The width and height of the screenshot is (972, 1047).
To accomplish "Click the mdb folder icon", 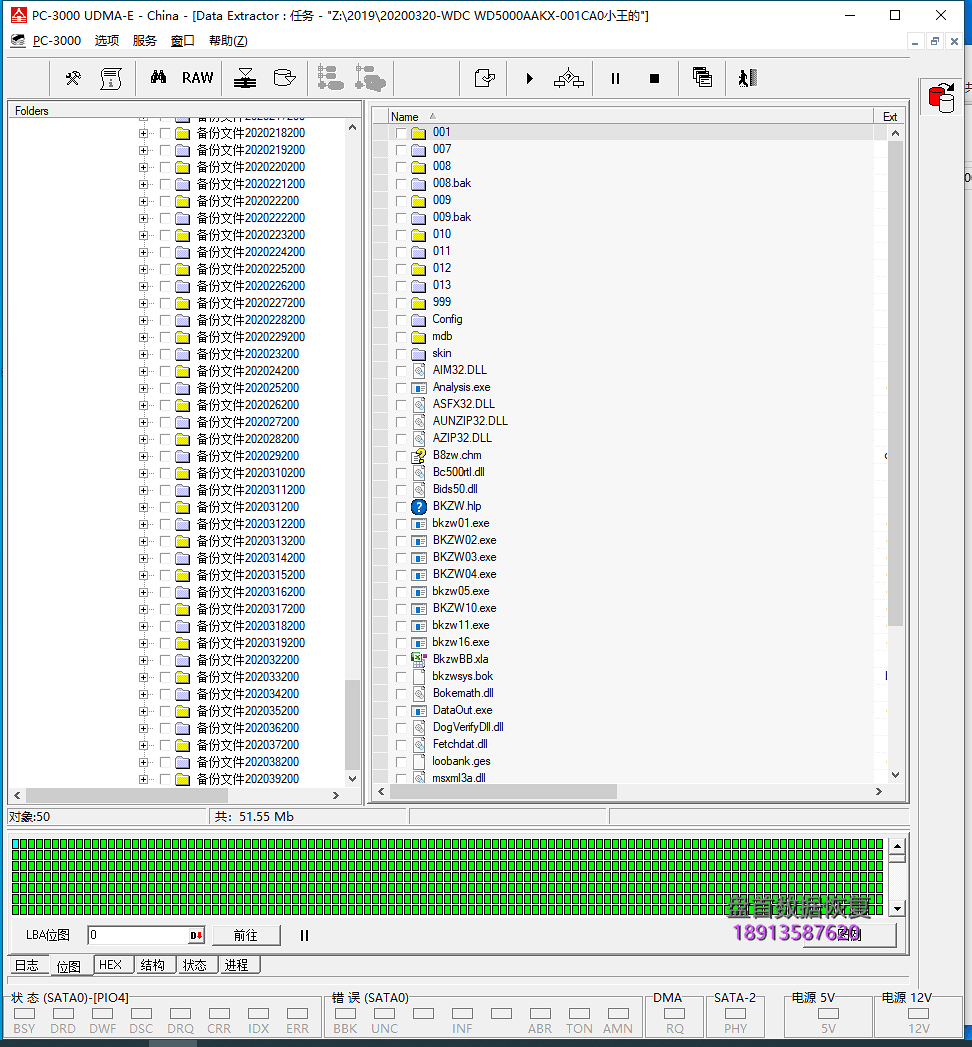I will point(419,337).
